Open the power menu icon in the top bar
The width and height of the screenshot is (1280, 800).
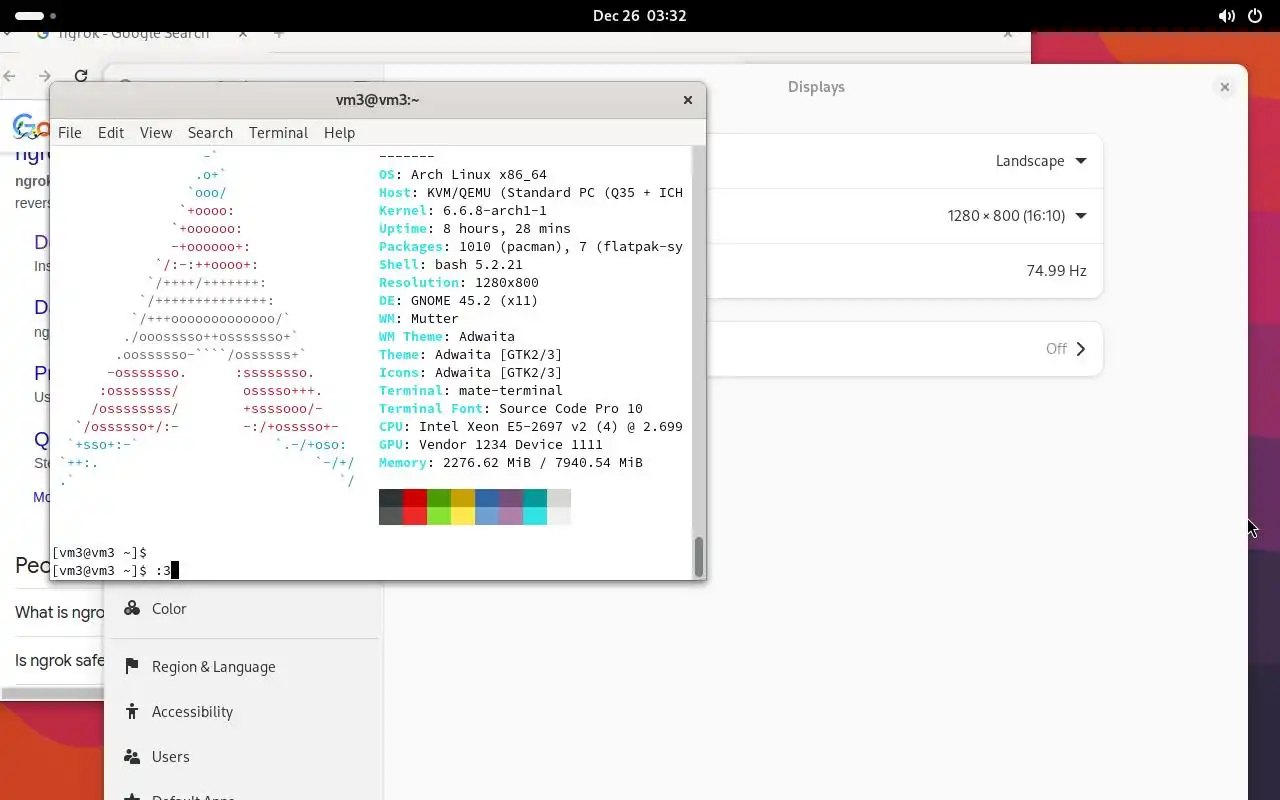point(1256,16)
